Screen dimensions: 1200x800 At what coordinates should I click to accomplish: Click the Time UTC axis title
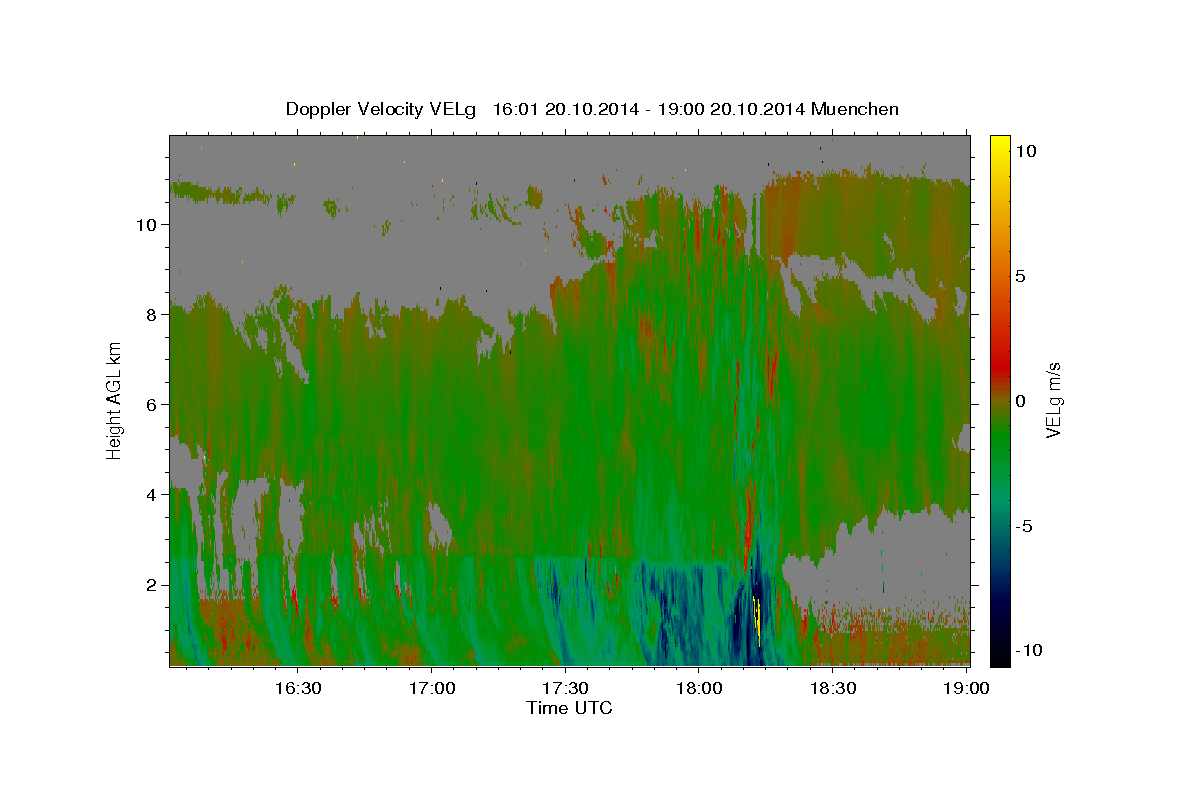click(x=569, y=708)
